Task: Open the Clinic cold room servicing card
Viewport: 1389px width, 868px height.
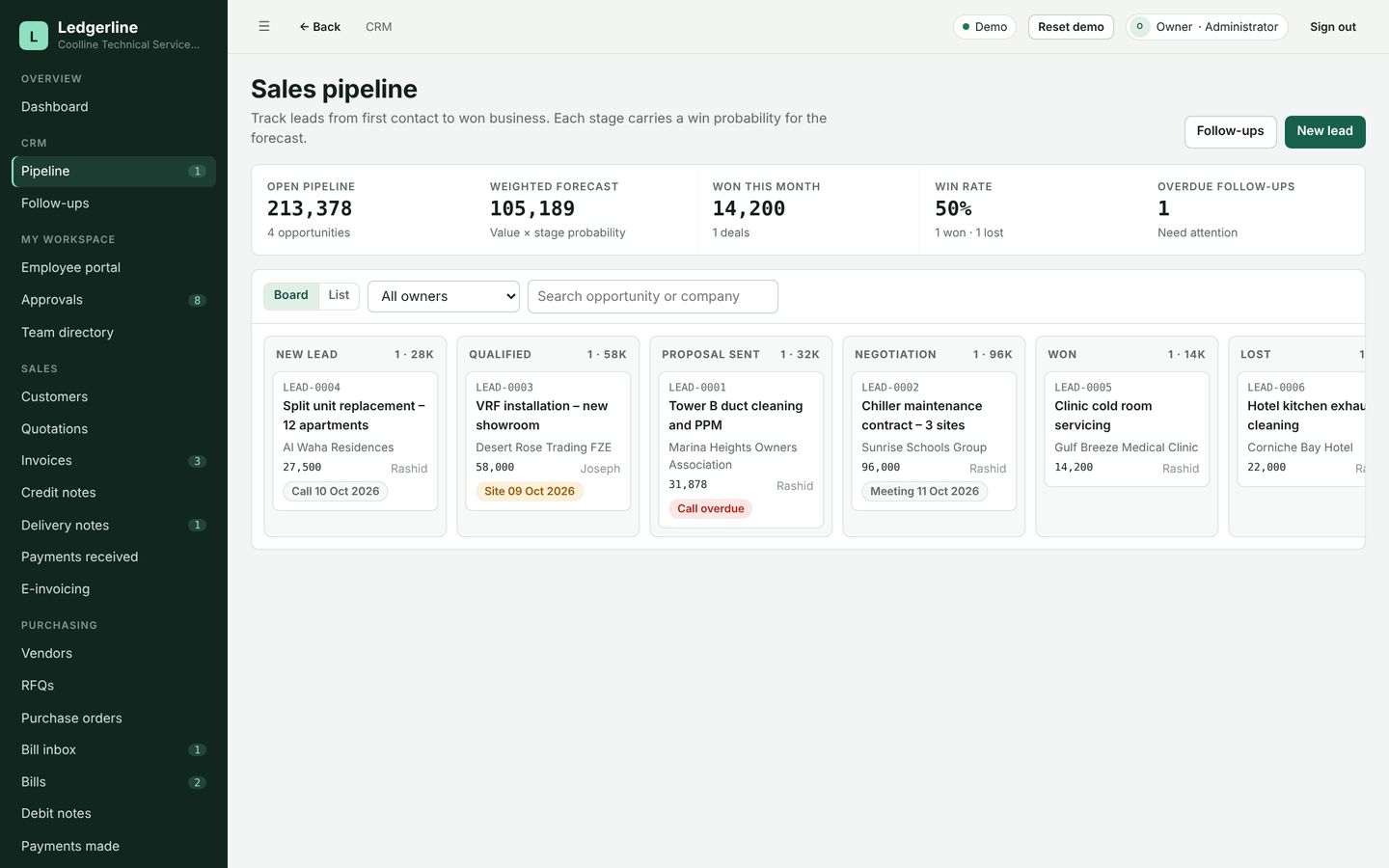Action: (1127, 429)
